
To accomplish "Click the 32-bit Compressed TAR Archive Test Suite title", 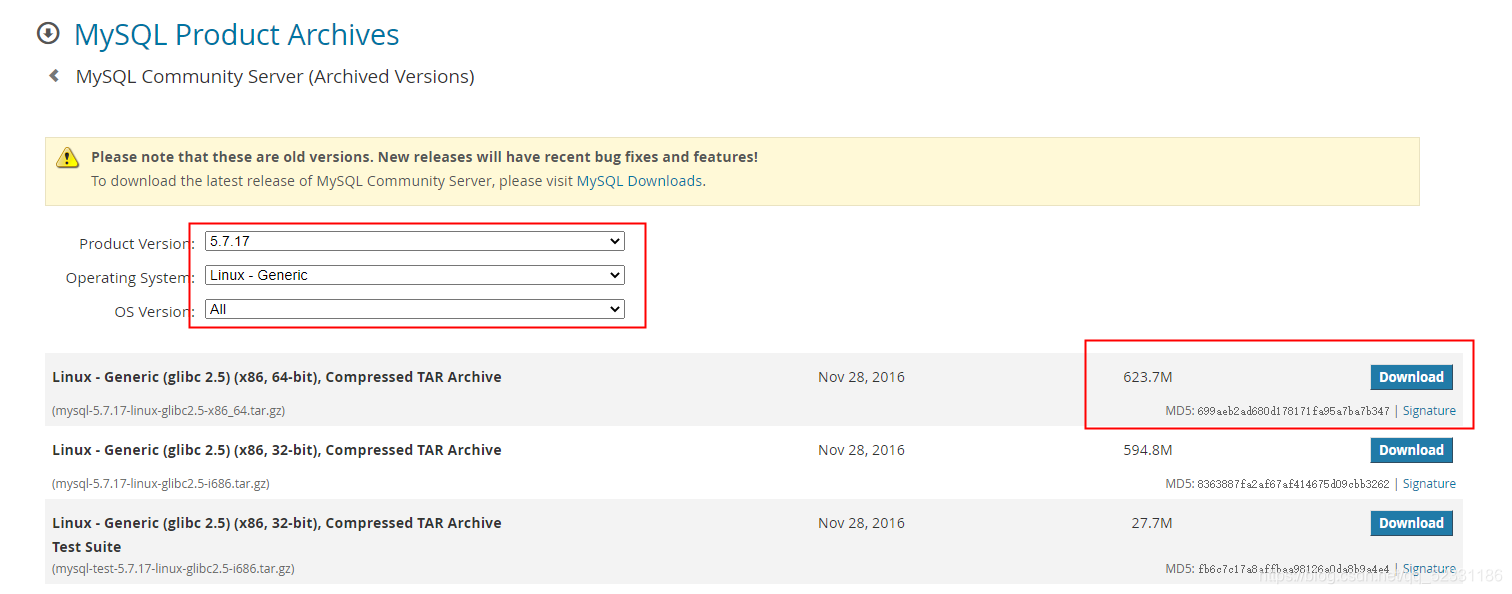I will pyautogui.click(x=277, y=534).
